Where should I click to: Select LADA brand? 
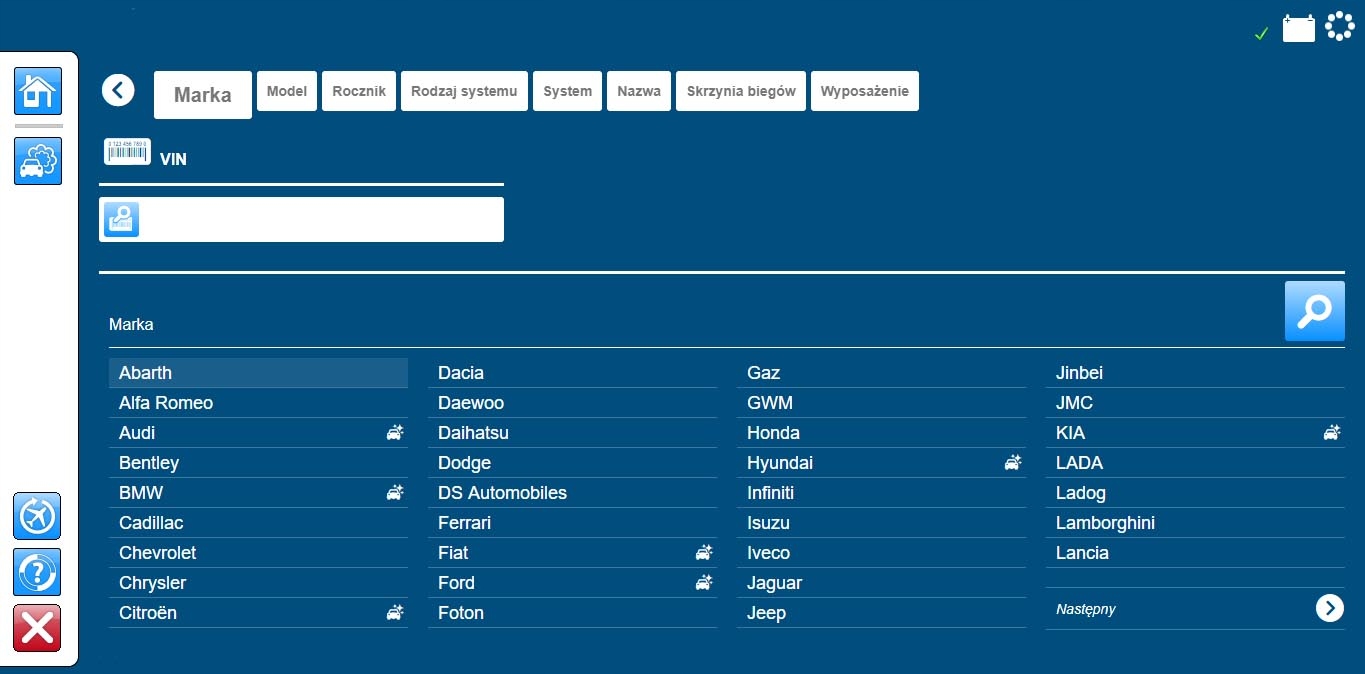[x=1195, y=463]
